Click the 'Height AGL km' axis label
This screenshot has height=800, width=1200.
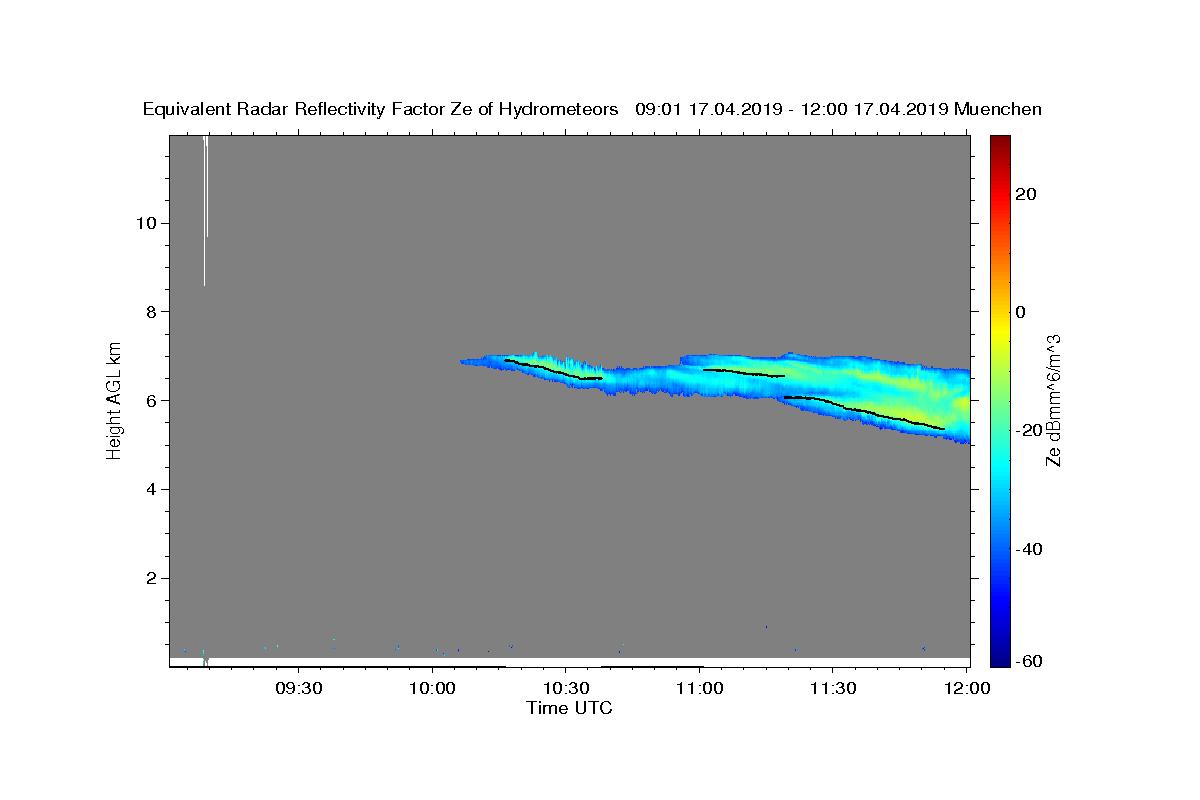click(x=115, y=399)
